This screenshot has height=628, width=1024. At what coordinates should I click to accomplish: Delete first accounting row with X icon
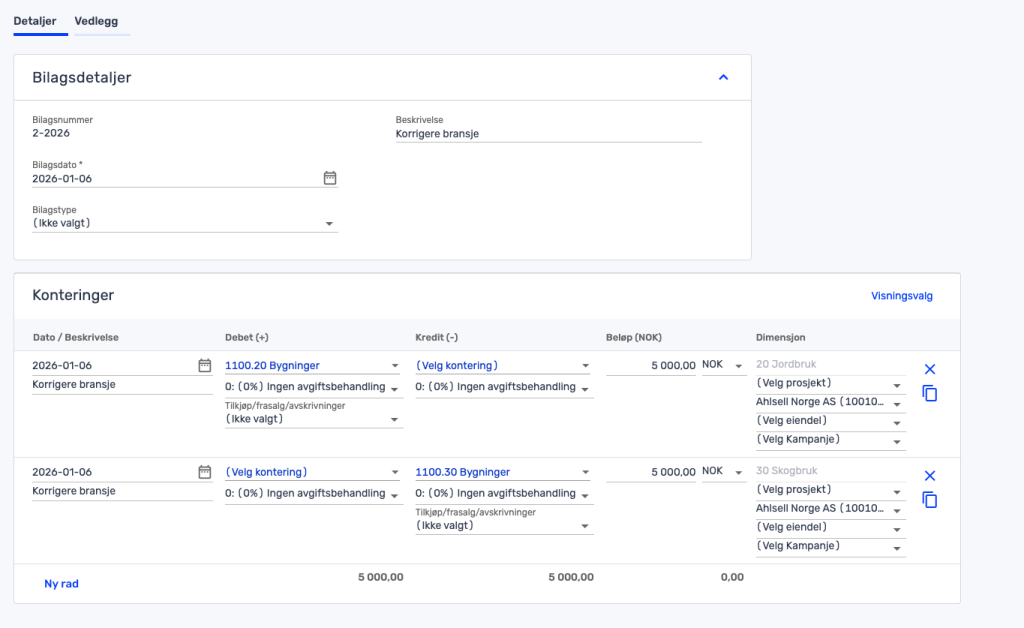930,369
